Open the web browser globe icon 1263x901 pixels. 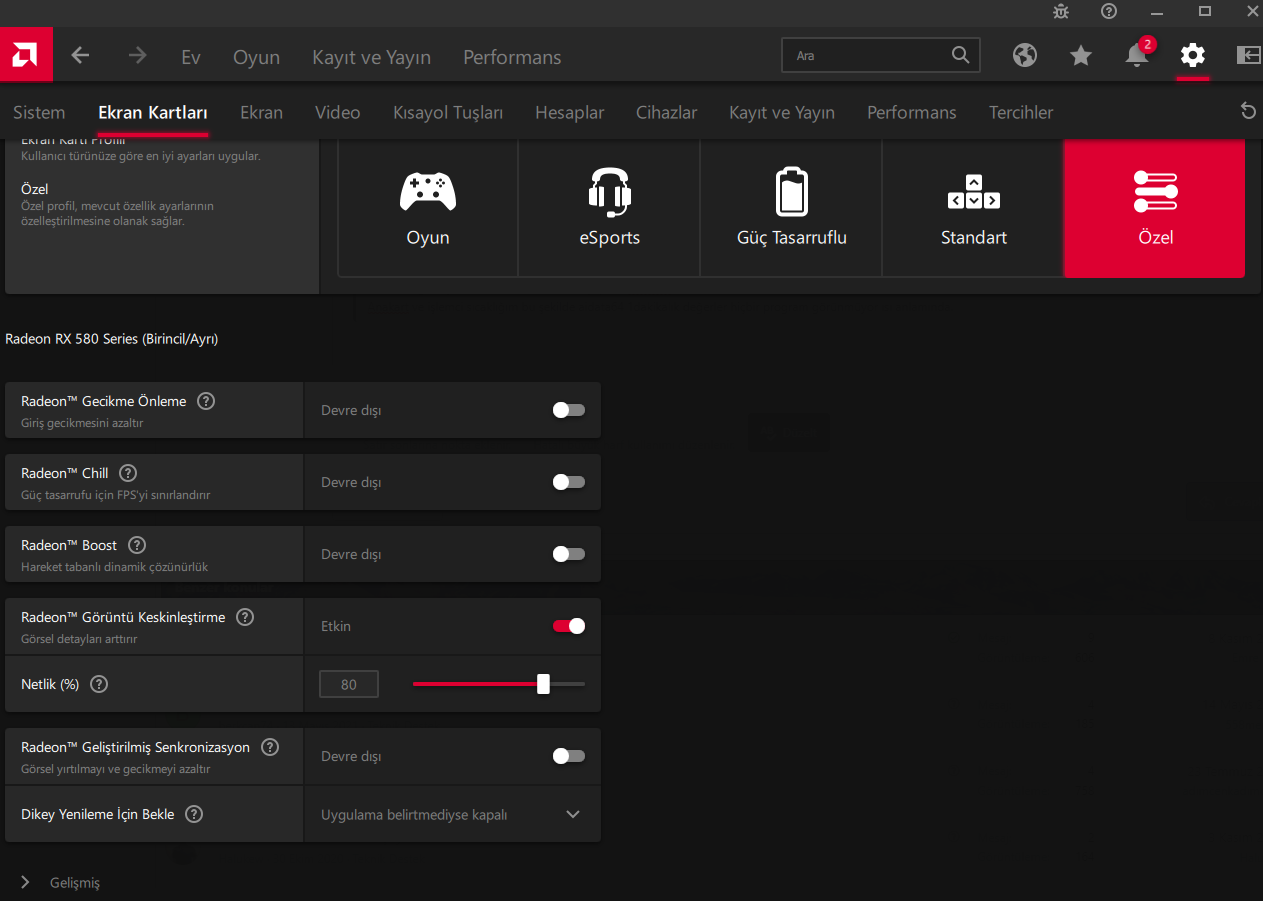[1024, 56]
